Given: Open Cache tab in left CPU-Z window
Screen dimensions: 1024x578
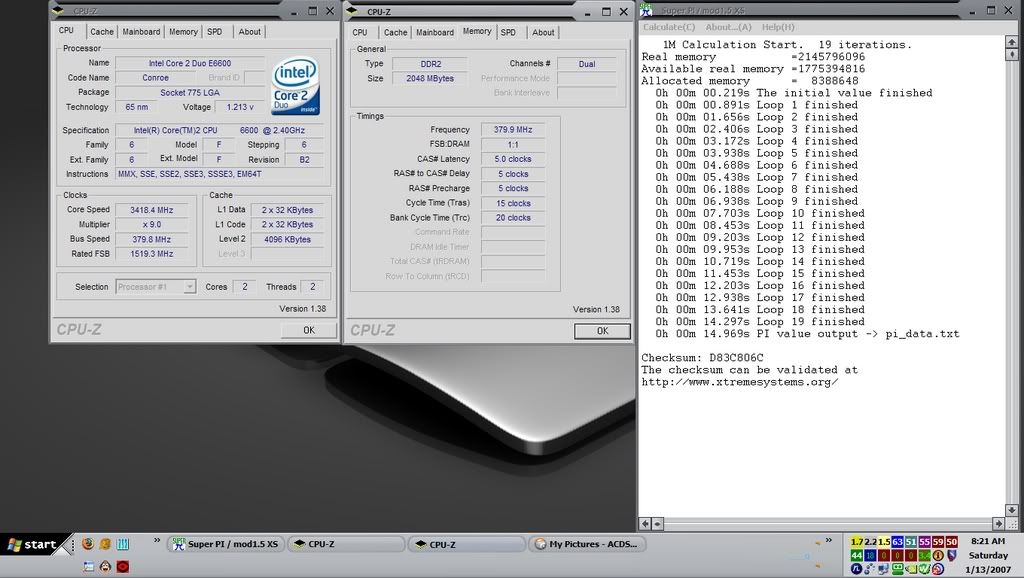Looking at the screenshot, I should [101, 31].
